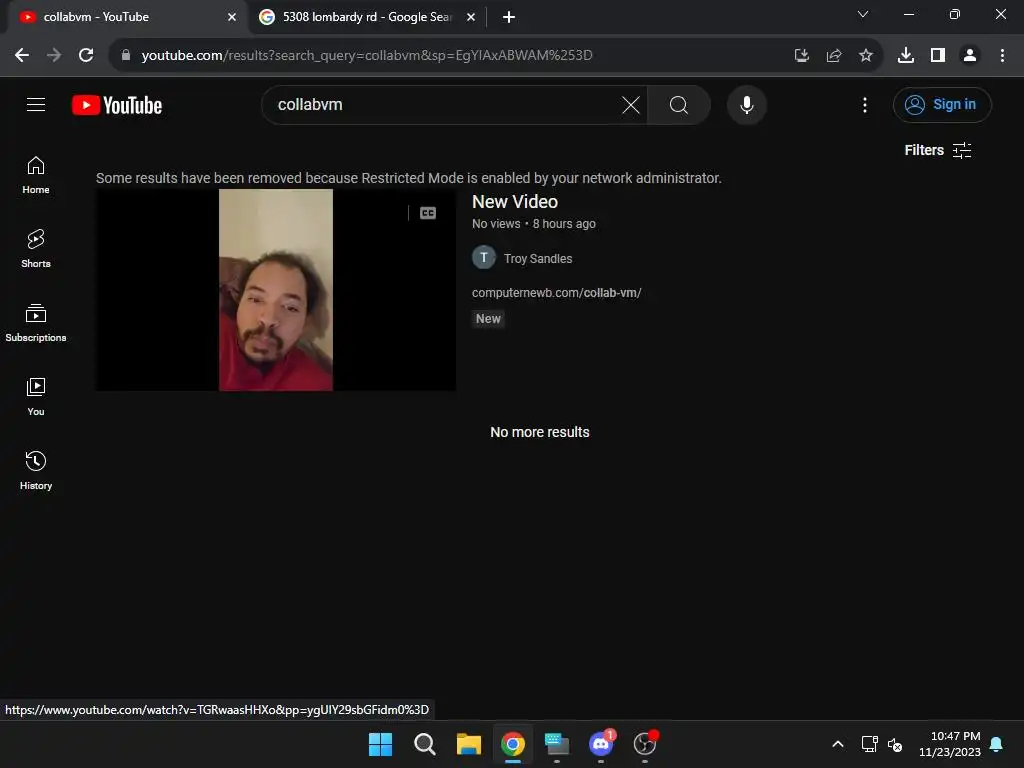The width and height of the screenshot is (1024, 768).
Task: Show hidden system tray icons
Action: (838, 744)
